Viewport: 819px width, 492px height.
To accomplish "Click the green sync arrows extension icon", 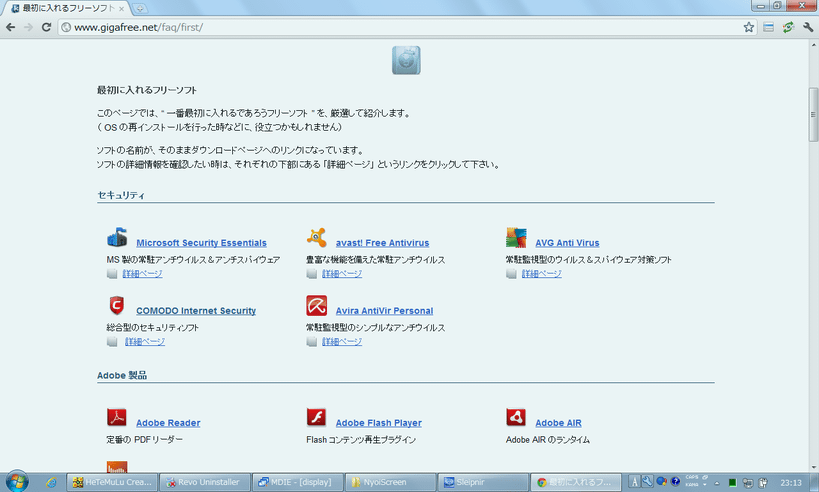I will (x=788, y=27).
